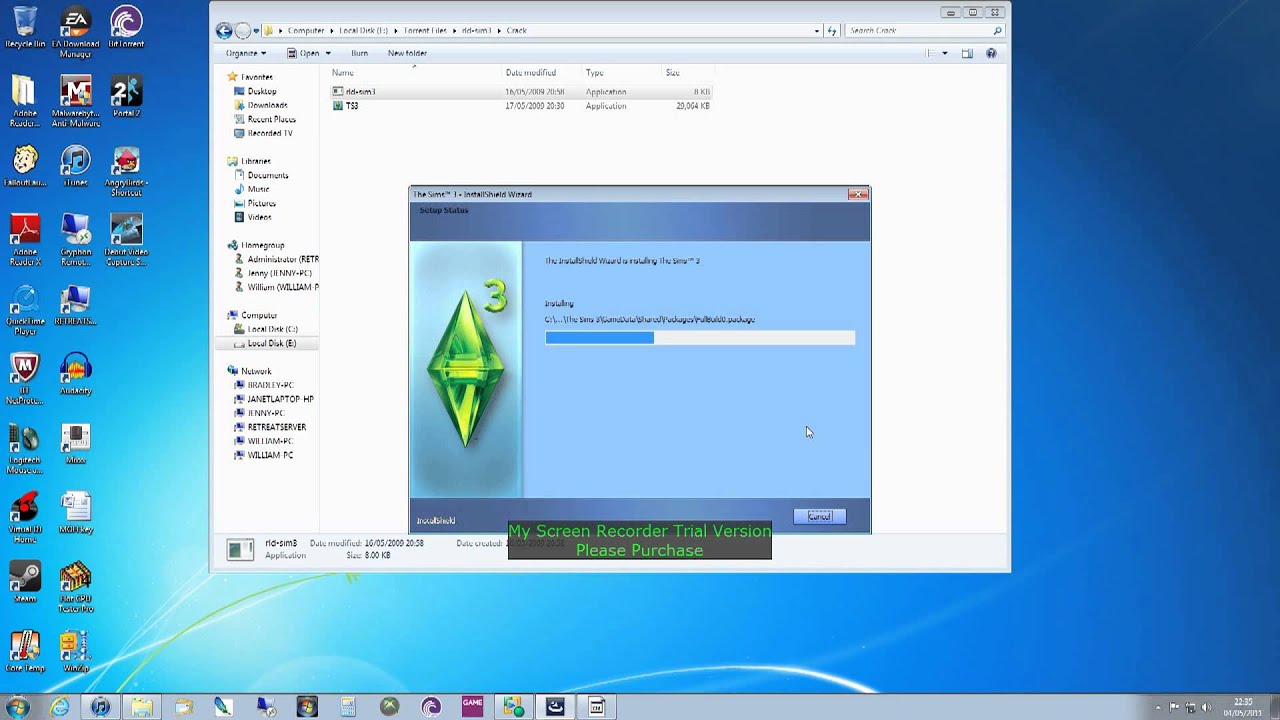This screenshot has height=720, width=1280.
Task: Select Local Disk (C:) in navigation pane
Action: (272, 329)
